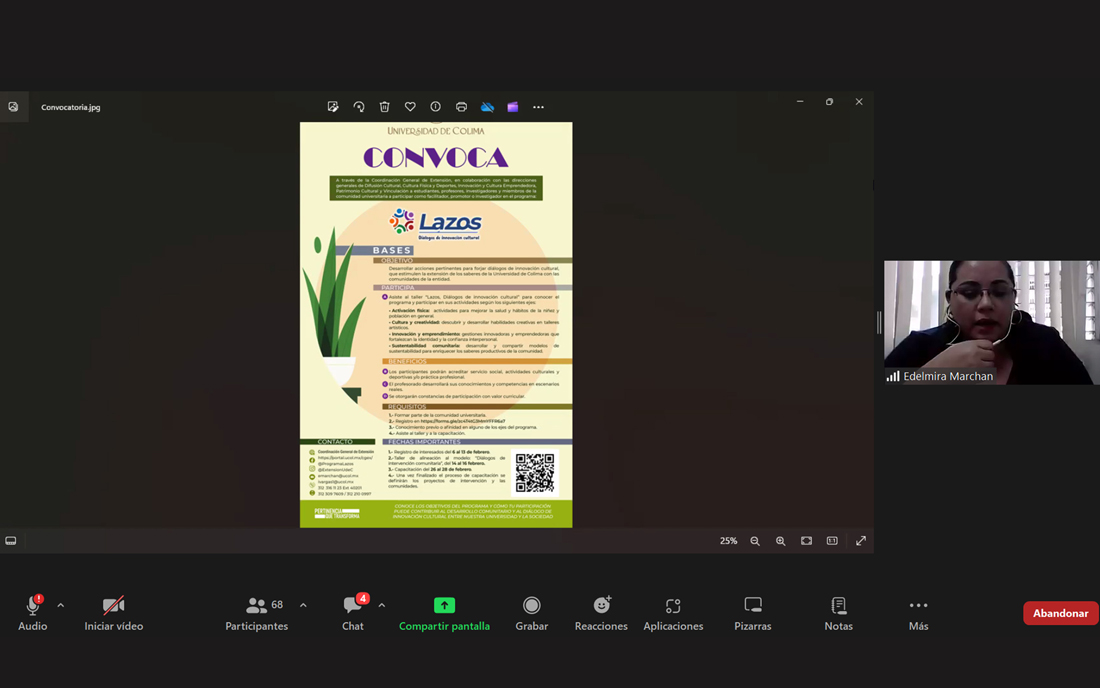Click the Lazos logo on the poster
This screenshot has width=1100, height=688.
click(x=436, y=224)
